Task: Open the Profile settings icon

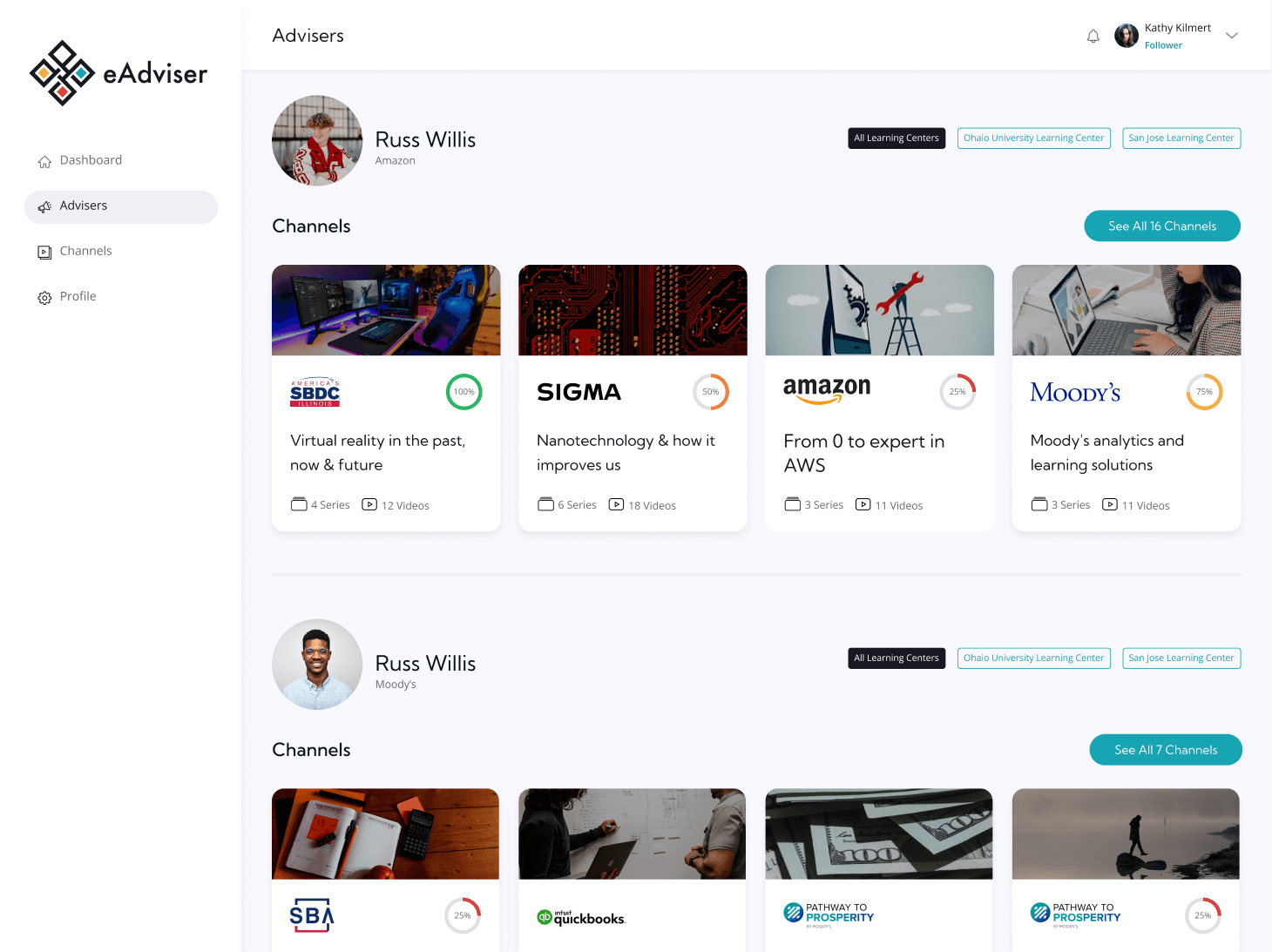Action: (x=44, y=297)
